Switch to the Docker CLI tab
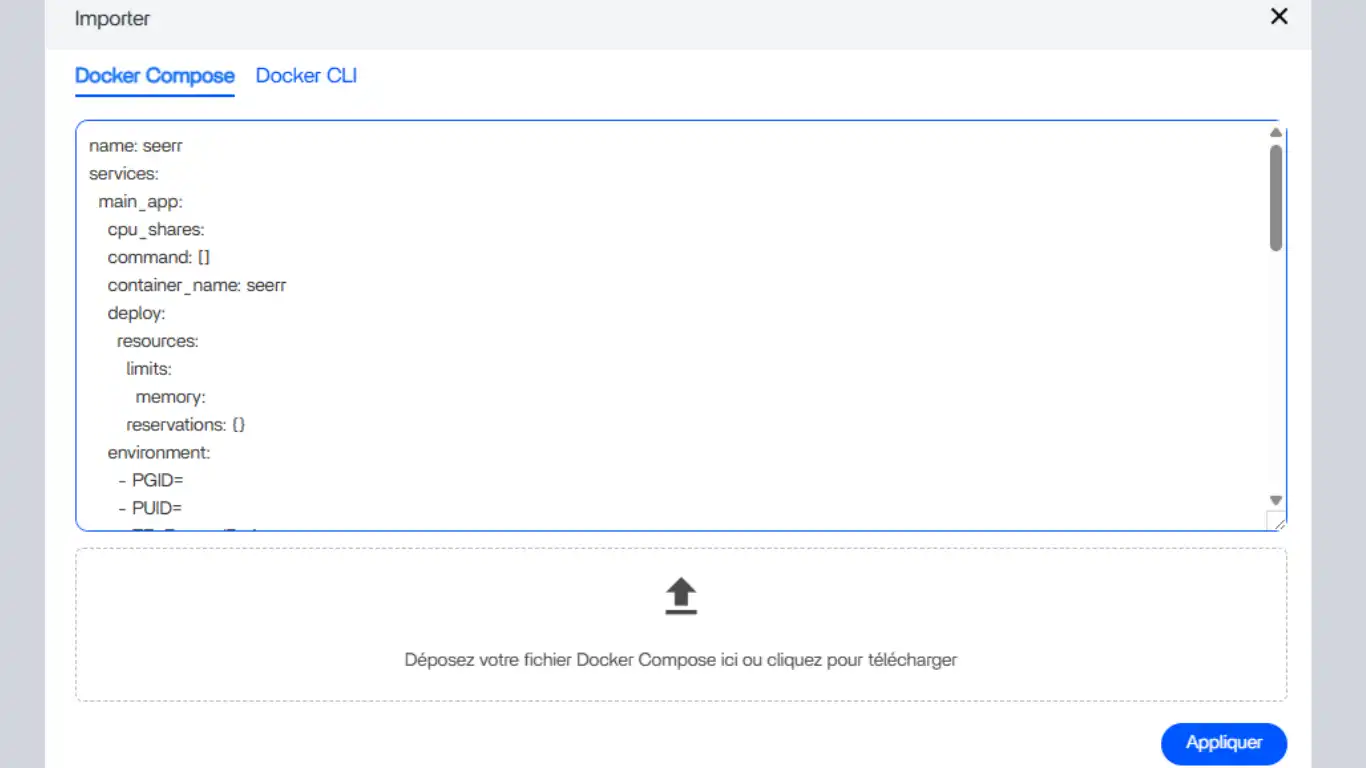This screenshot has width=1366, height=768. [x=306, y=76]
